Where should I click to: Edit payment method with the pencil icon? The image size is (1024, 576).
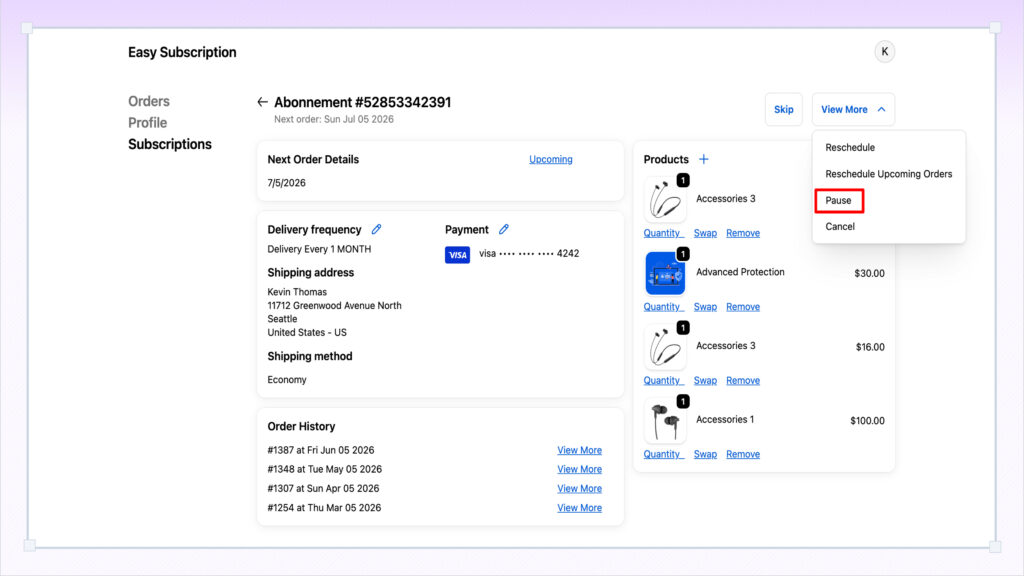504,229
